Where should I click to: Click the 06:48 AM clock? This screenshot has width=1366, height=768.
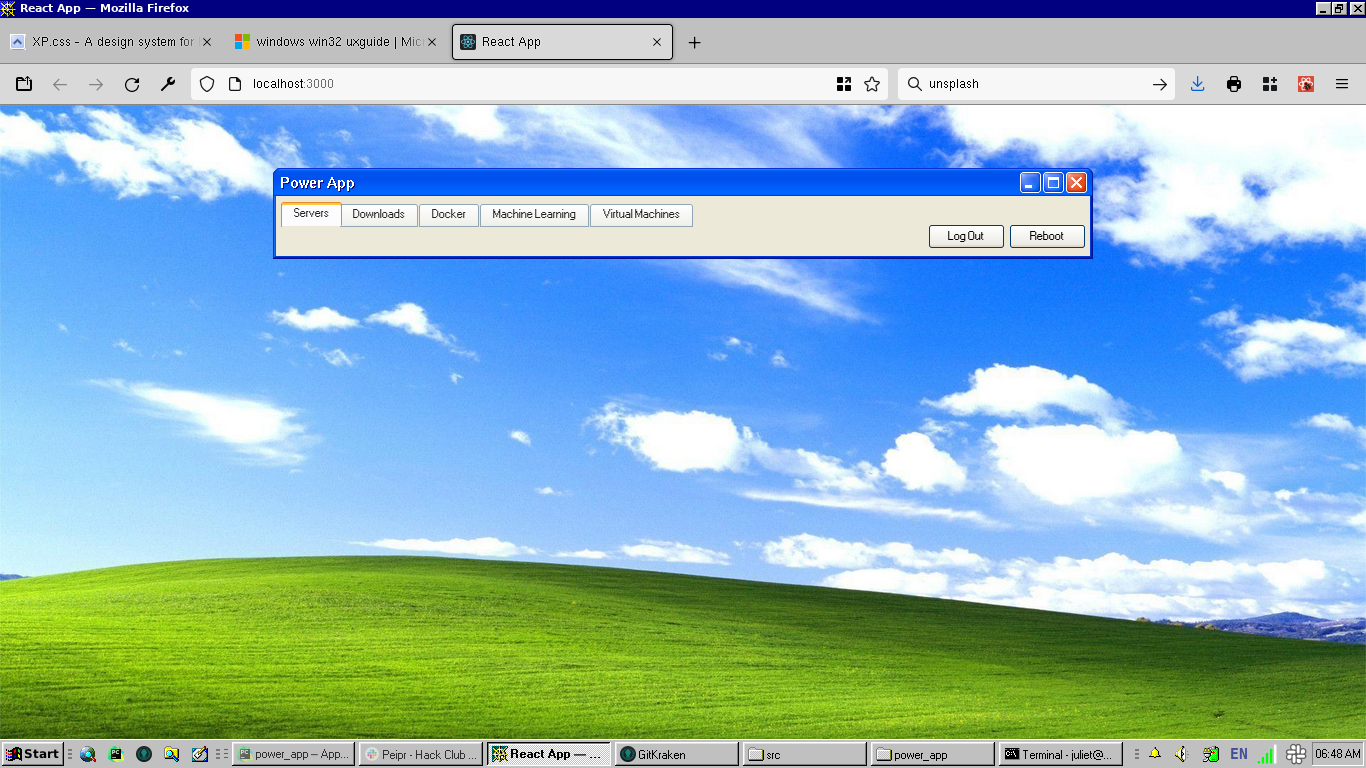point(1338,754)
